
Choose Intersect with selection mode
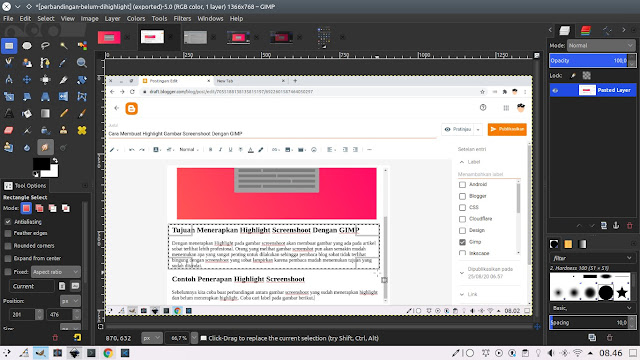point(66,208)
